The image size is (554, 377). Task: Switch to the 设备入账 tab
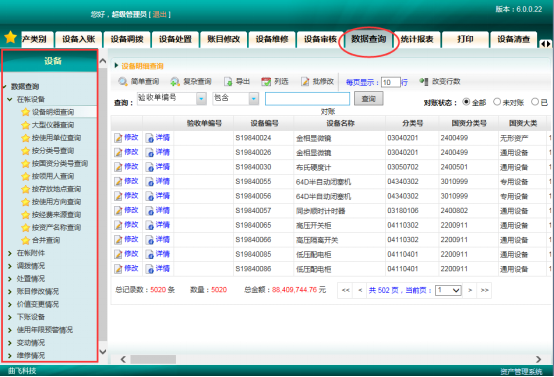(x=78, y=39)
